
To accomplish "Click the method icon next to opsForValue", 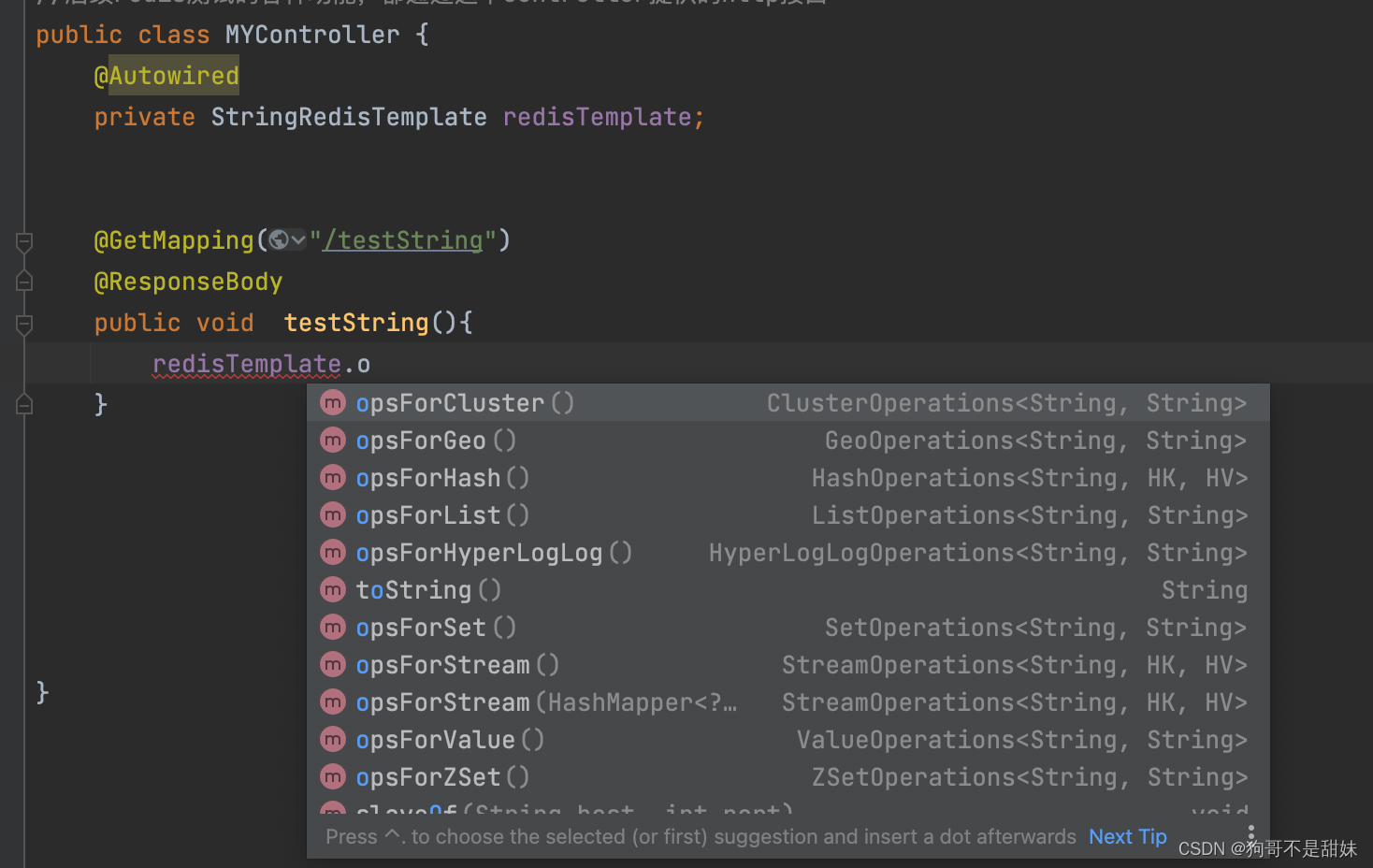I will (333, 739).
